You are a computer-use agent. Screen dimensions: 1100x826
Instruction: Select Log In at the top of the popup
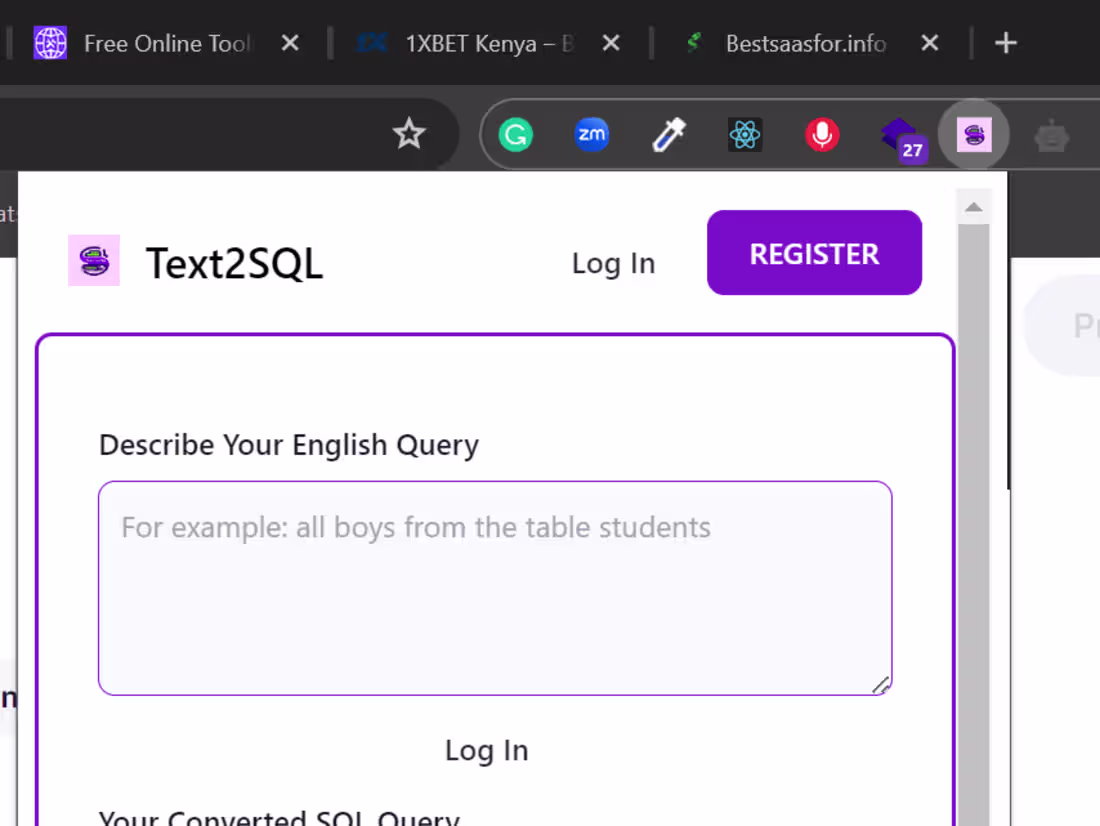[613, 263]
